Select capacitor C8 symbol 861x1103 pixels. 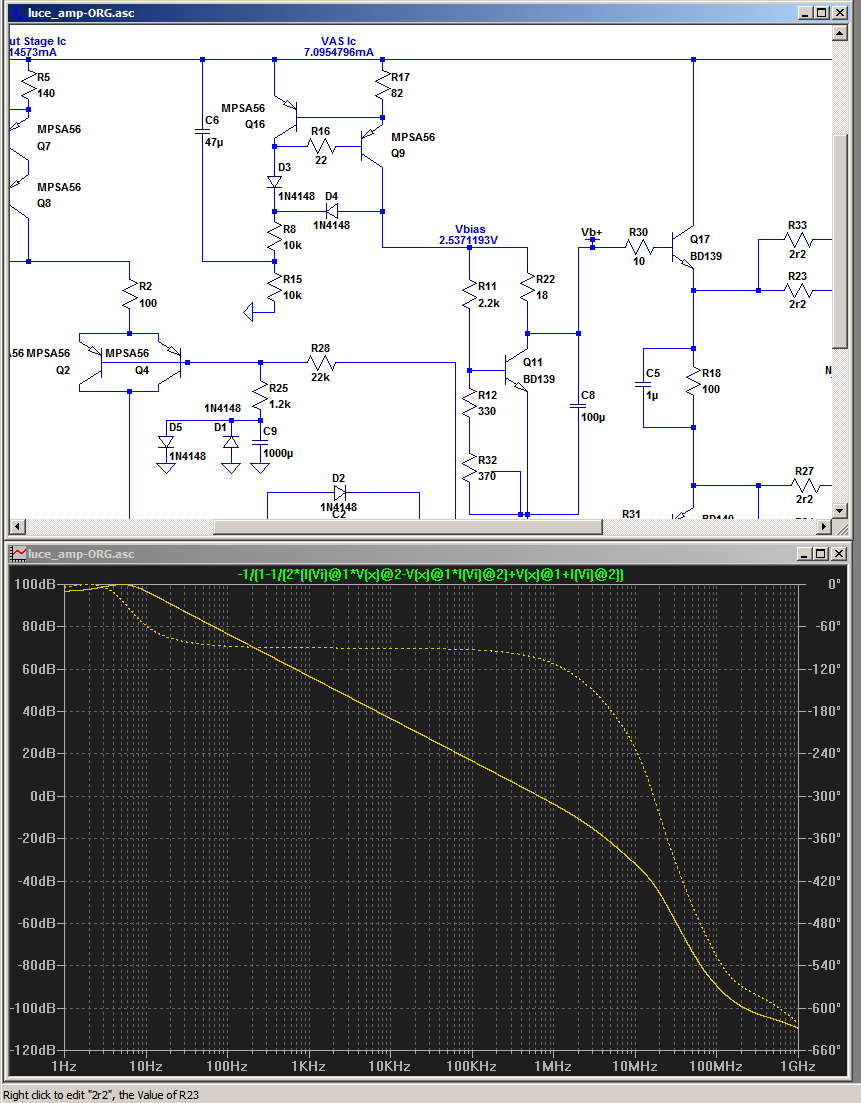(x=578, y=406)
